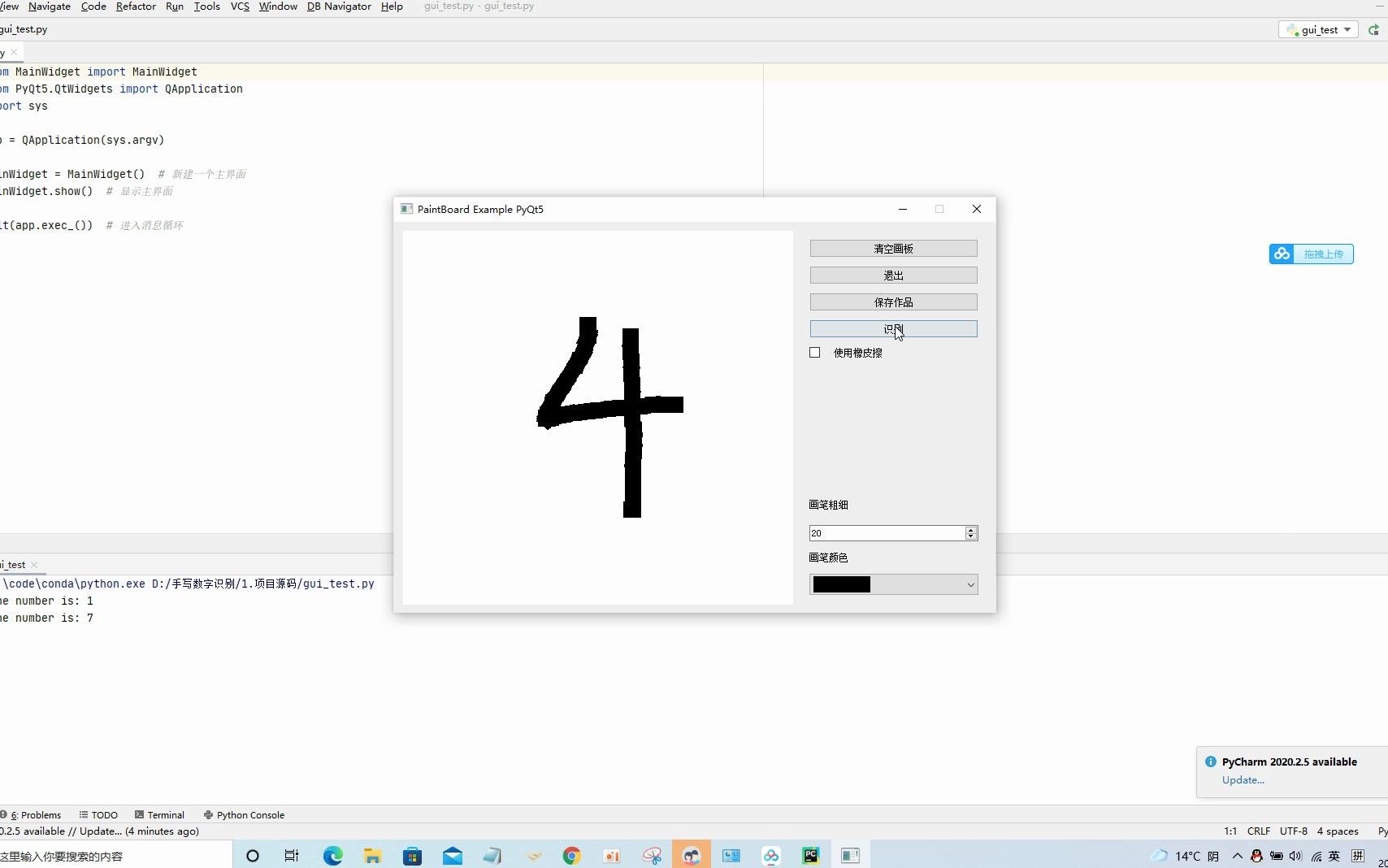The image size is (1388, 868).
Task: Click the Update... link in PyCharm notification
Action: [1243, 780]
